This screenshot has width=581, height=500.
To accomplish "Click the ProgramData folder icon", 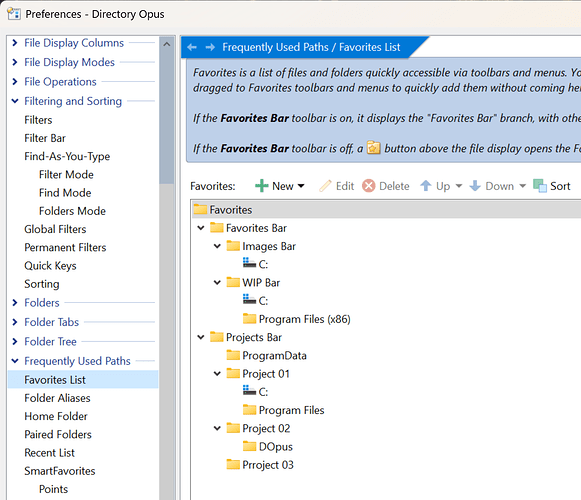I will point(233,355).
